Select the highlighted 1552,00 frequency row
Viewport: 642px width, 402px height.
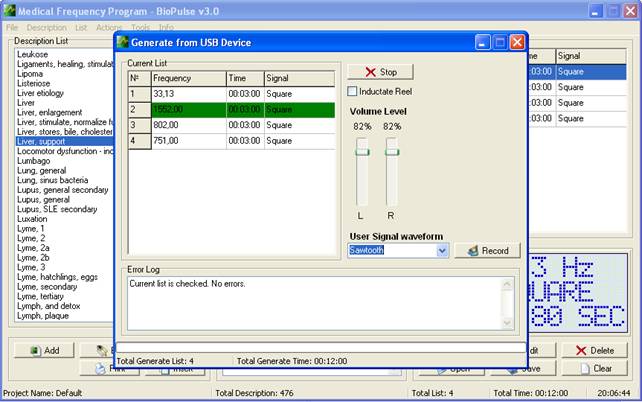(x=231, y=109)
